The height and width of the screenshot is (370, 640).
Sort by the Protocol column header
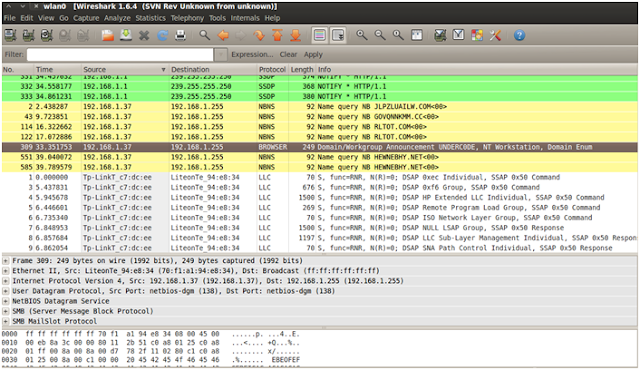273,69
